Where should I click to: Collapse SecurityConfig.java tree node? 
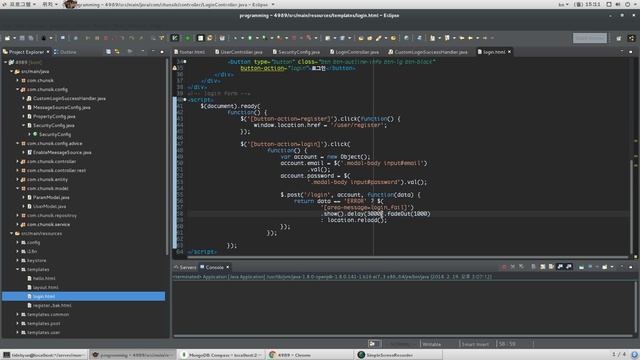coord(23,125)
